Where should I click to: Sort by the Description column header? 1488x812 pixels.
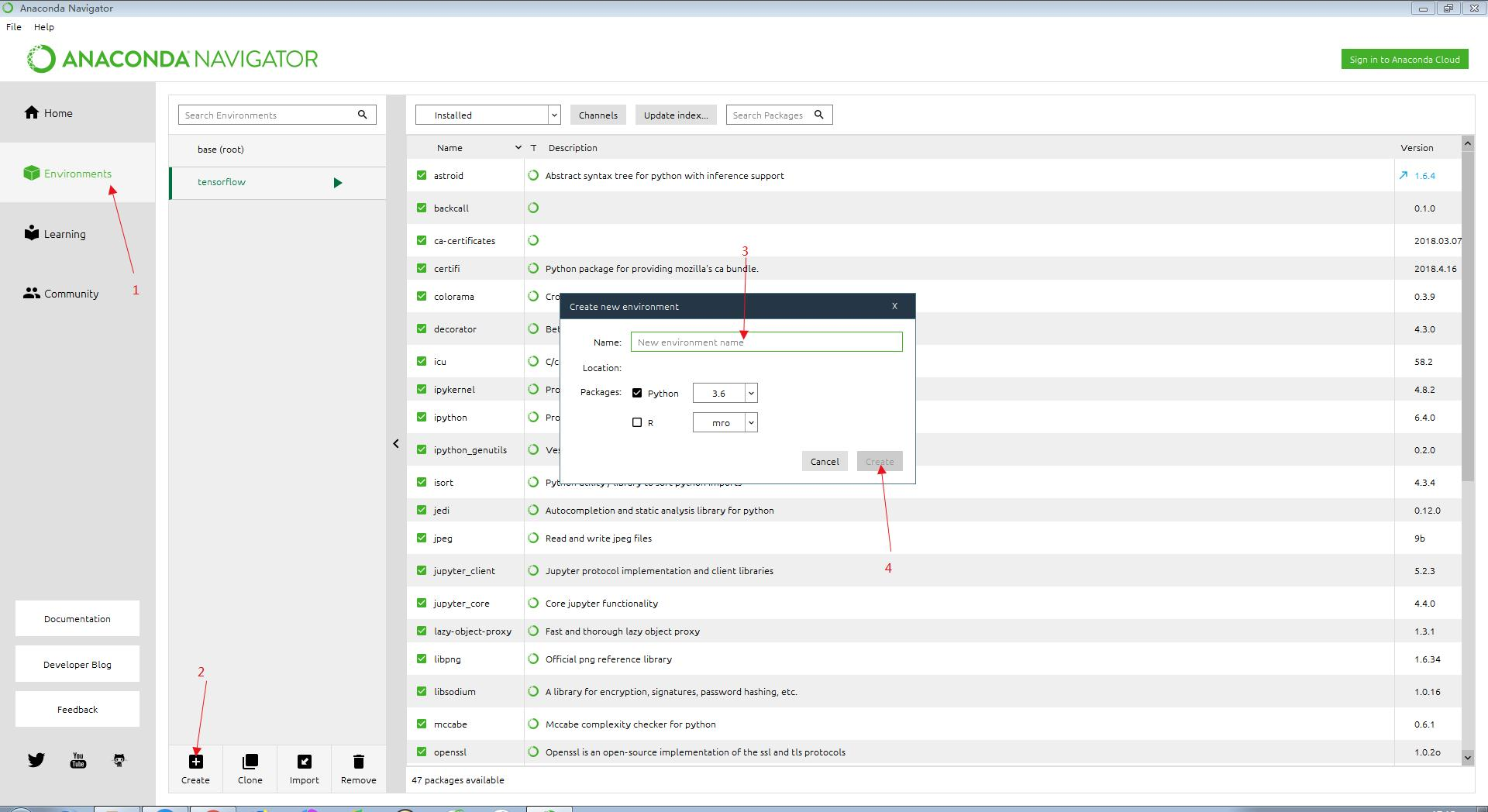[573, 147]
